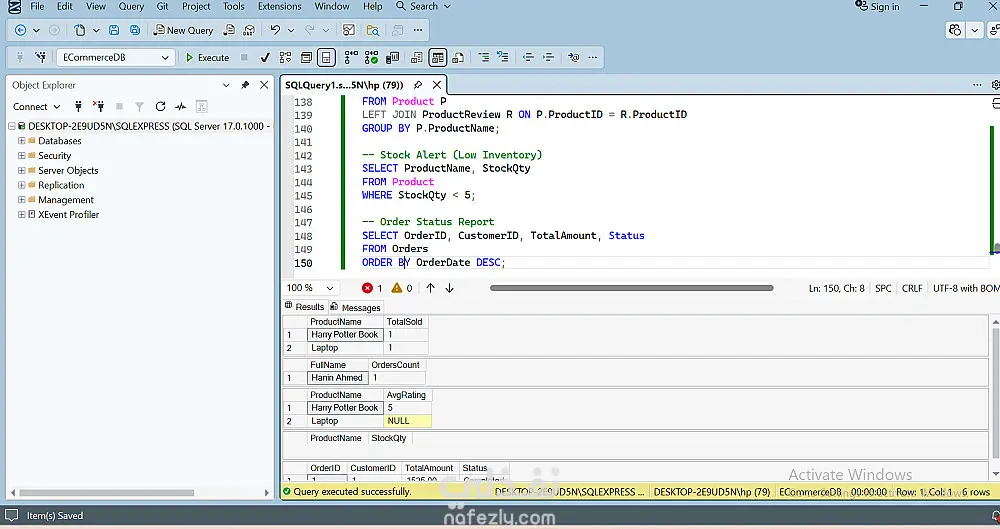
Task: Jump to the previous issue with up arrow
Action: tap(430, 288)
